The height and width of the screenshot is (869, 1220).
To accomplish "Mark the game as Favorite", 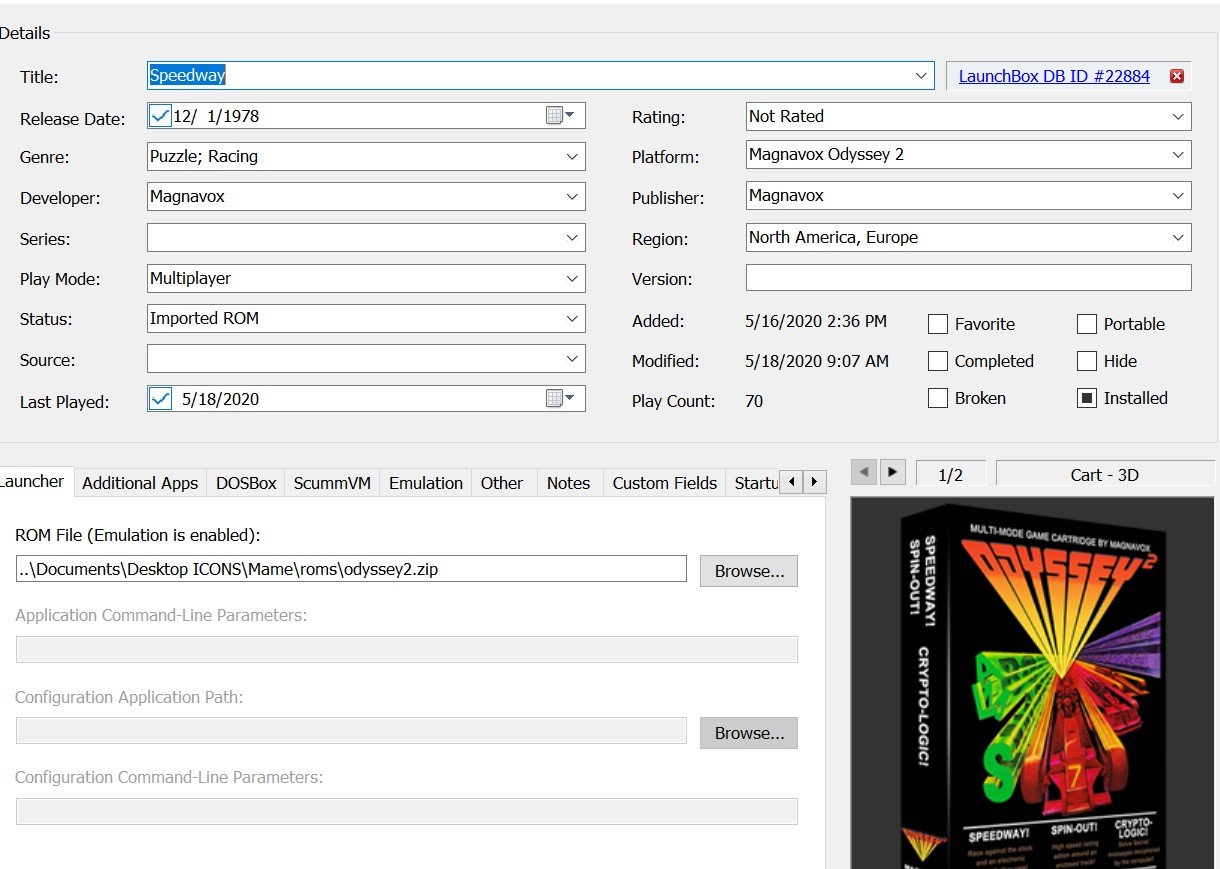I will [938, 324].
